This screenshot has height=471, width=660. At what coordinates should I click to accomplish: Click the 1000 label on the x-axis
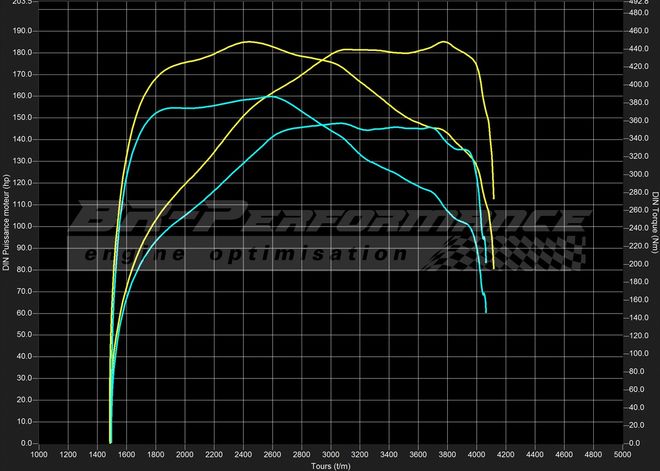pyautogui.click(x=39, y=455)
